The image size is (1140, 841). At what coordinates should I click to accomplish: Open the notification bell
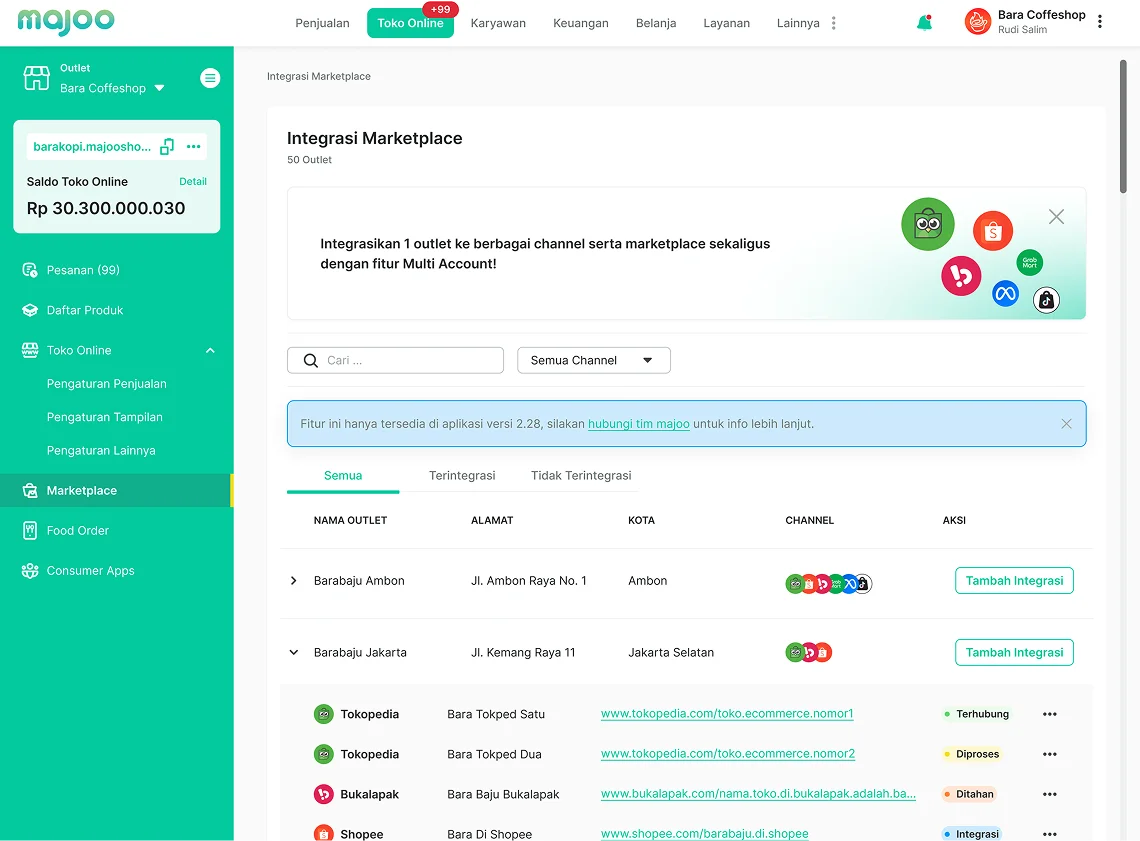[924, 23]
